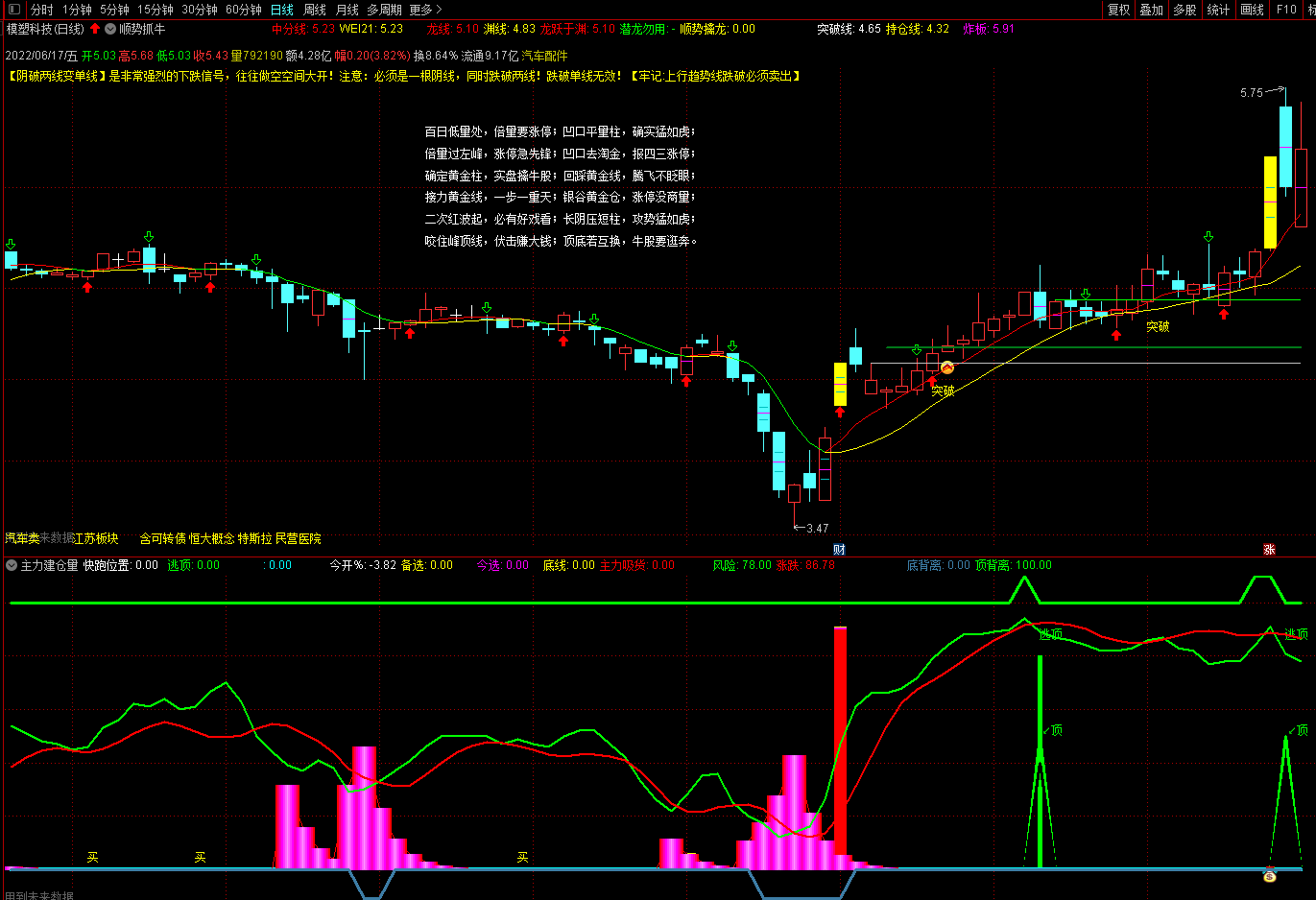Click the 含可转债 concept tag
This screenshot has width=1316, height=900.
[162, 538]
